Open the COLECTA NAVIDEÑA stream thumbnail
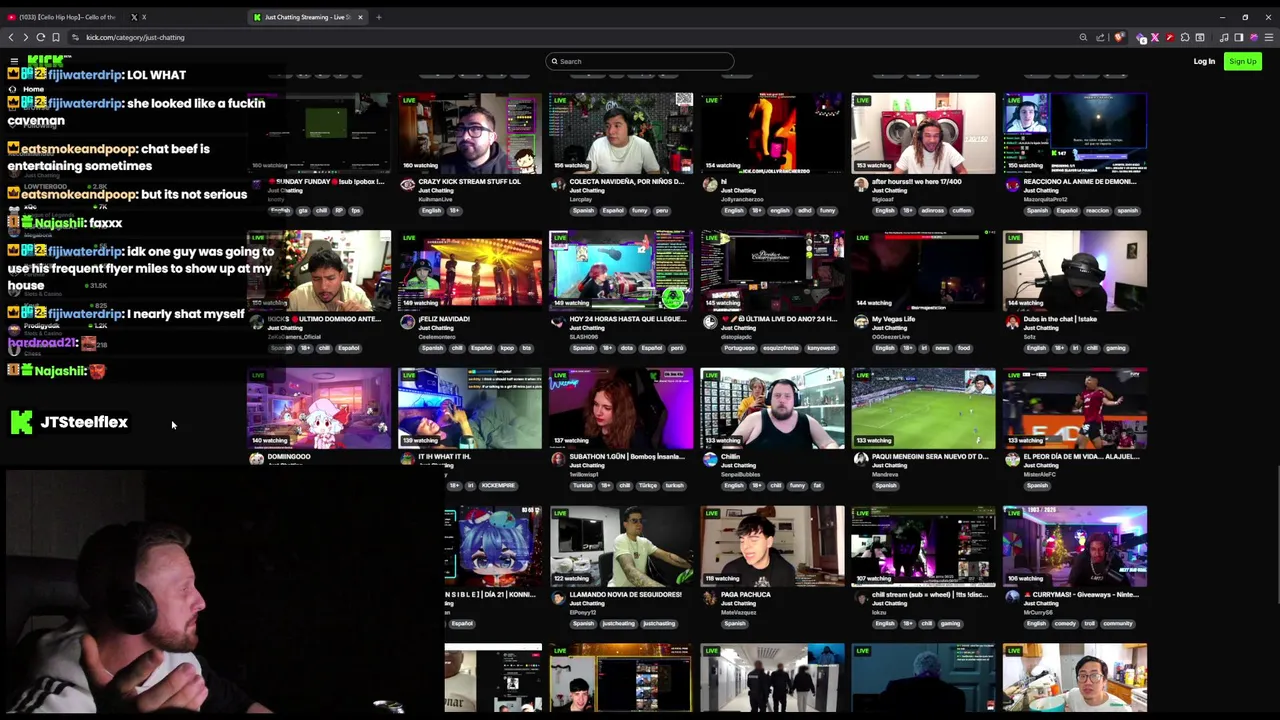 coord(621,133)
